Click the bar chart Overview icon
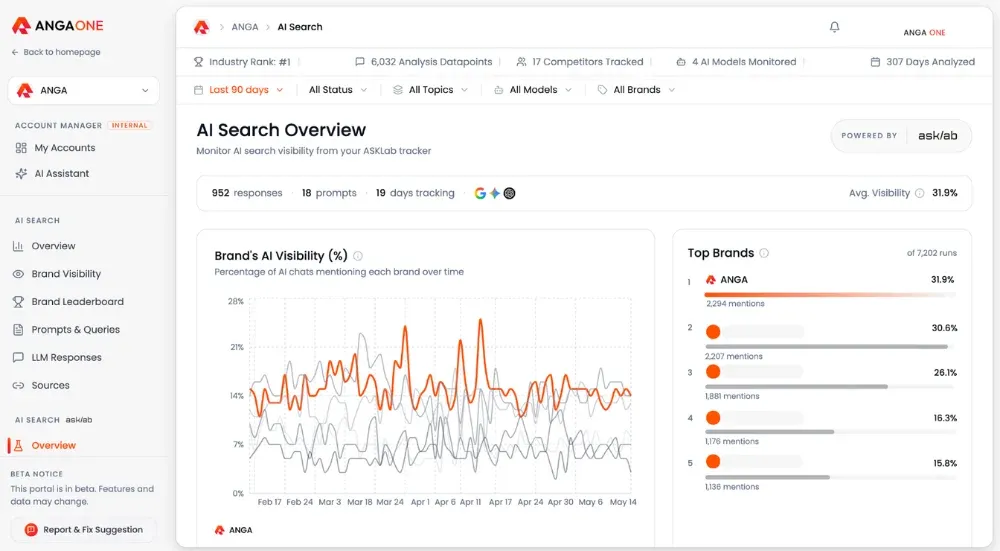The height and width of the screenshot is (551, 1000). (18, 246)
